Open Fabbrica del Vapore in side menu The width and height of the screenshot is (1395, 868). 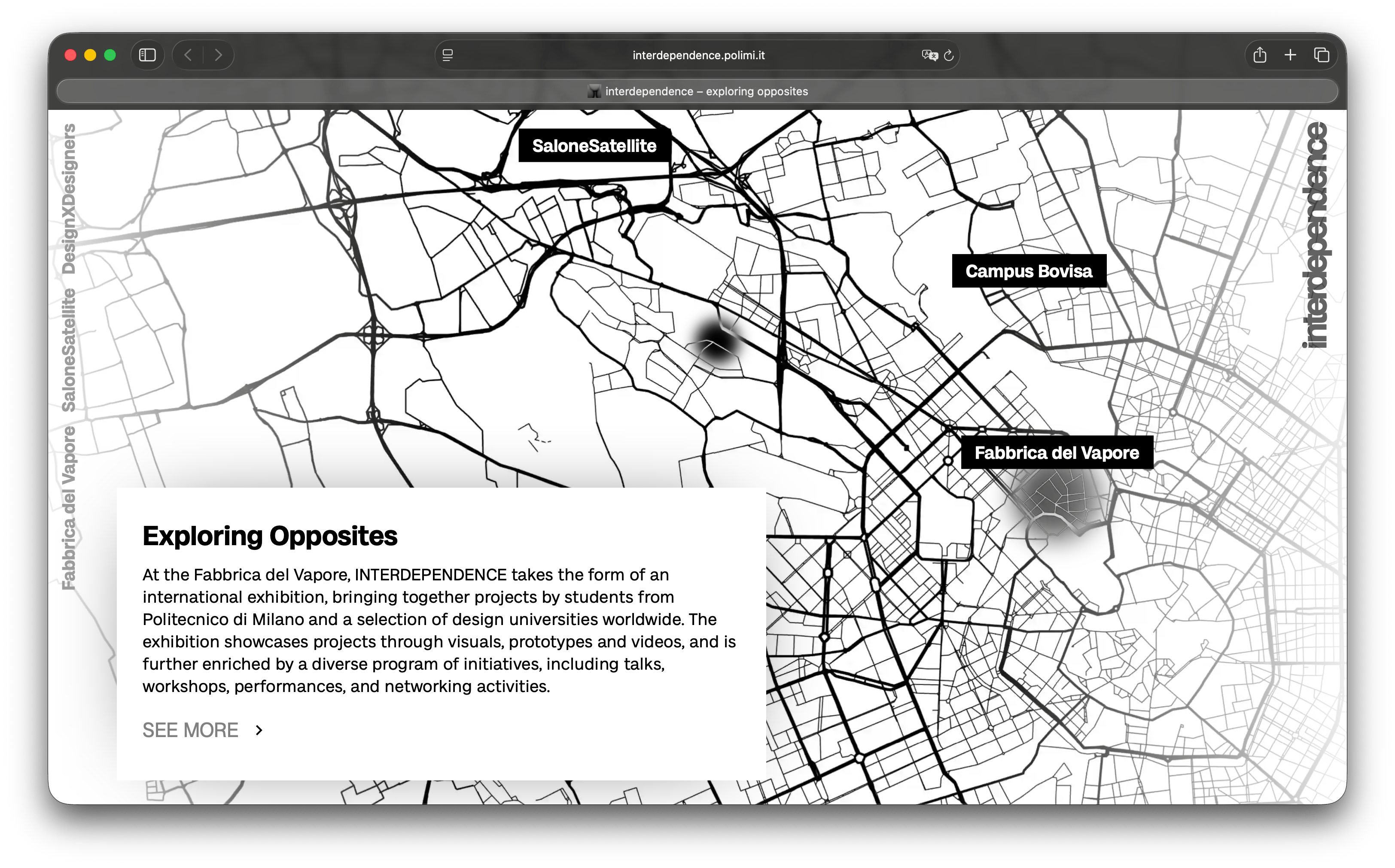point(69,507)
